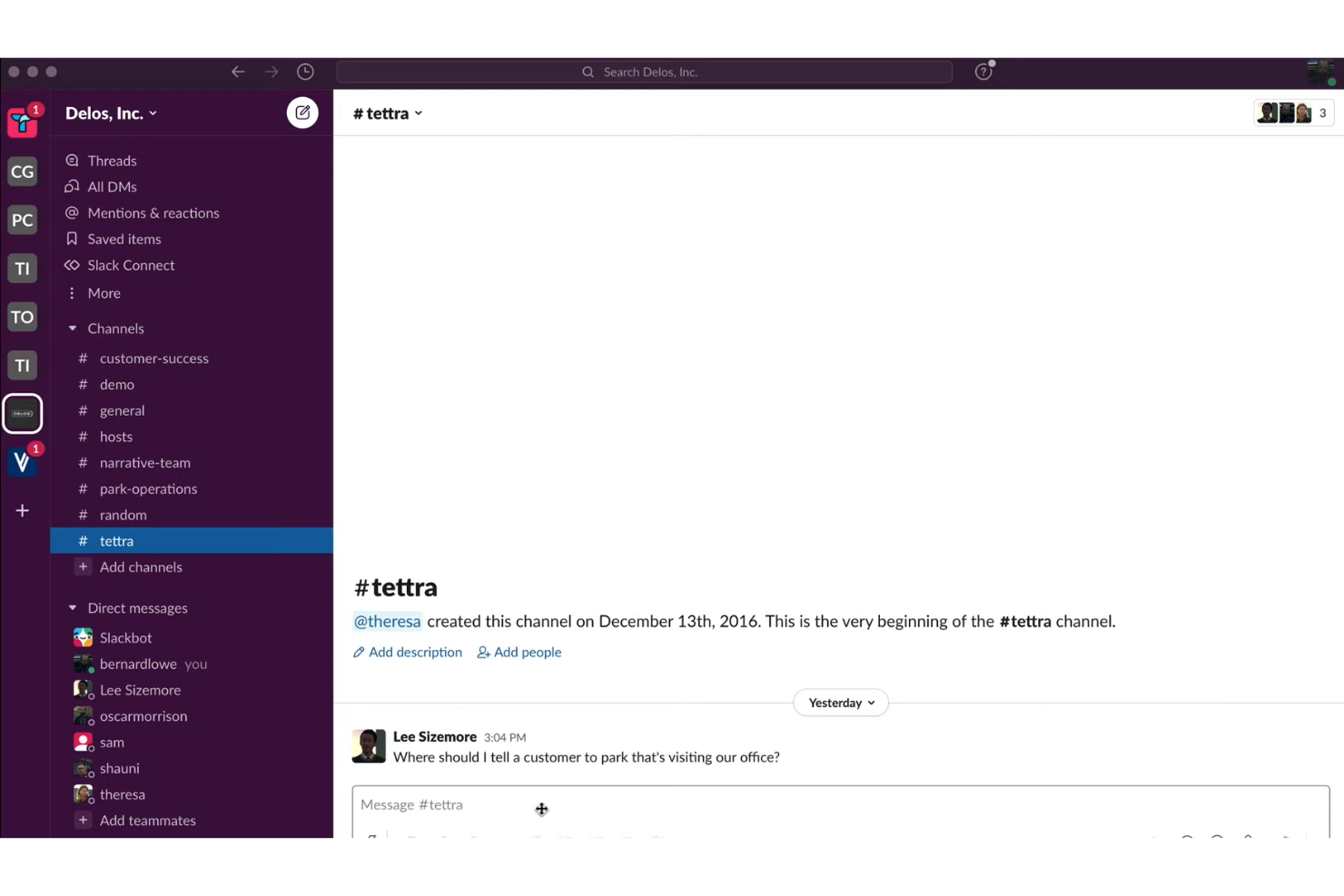1344x896 pixels.
Task: Click the compose new message icon
Action: pyautogui.click(x=302, y=113)
